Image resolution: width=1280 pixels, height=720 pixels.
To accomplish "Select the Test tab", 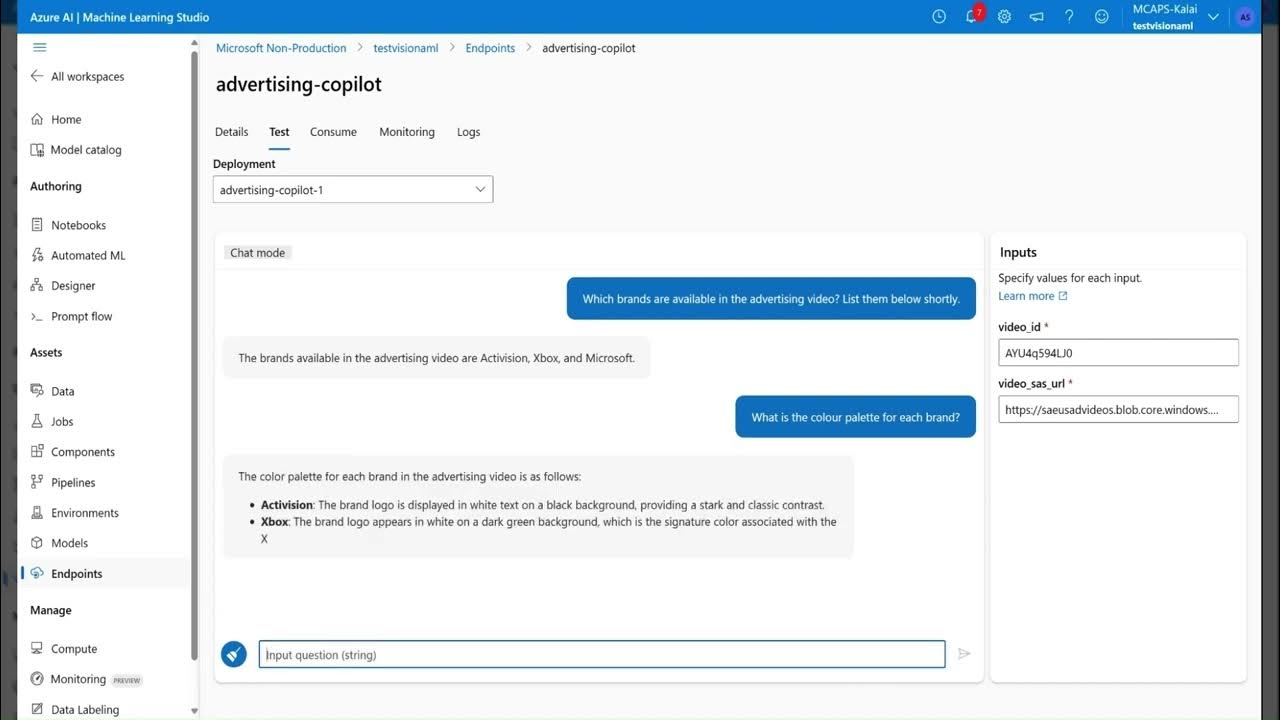I will coord(279,132).
